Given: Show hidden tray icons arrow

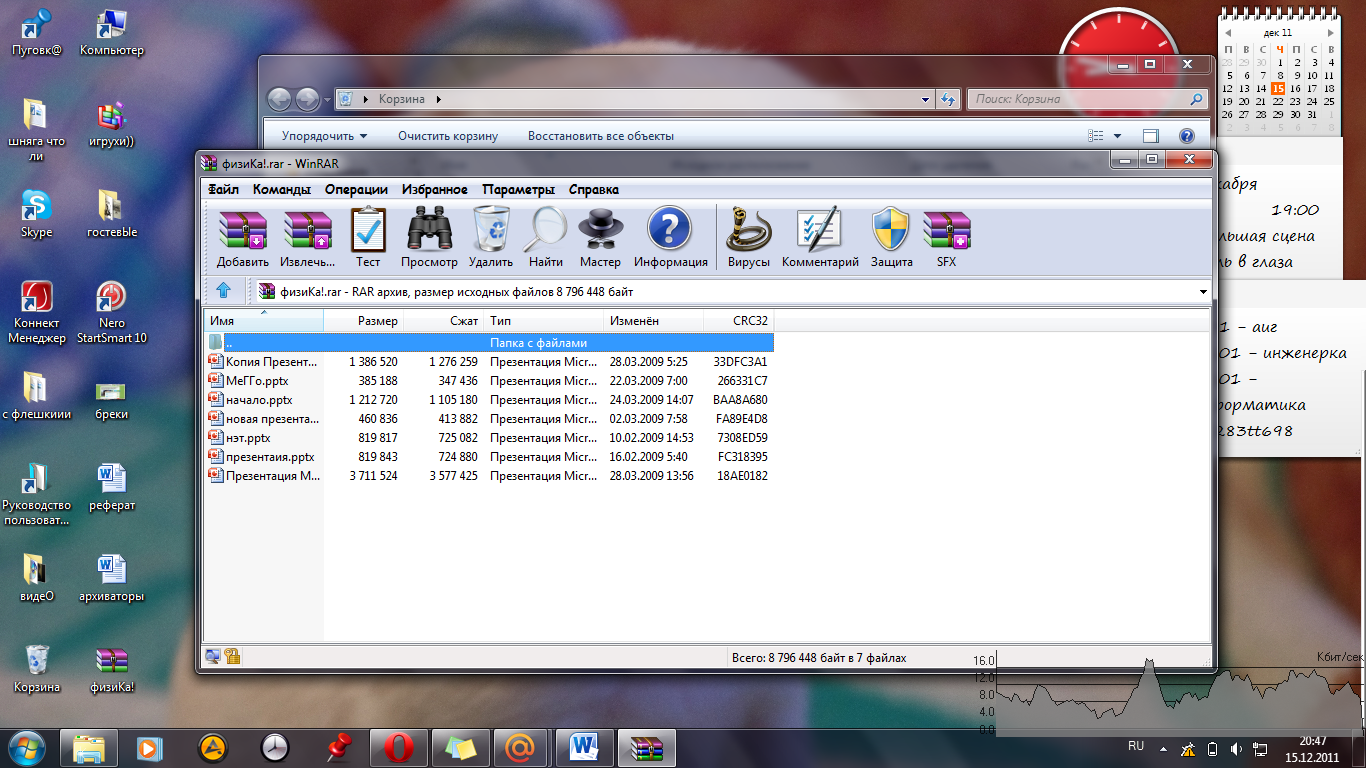Looking at the screenshot, I should point(1162,748).
